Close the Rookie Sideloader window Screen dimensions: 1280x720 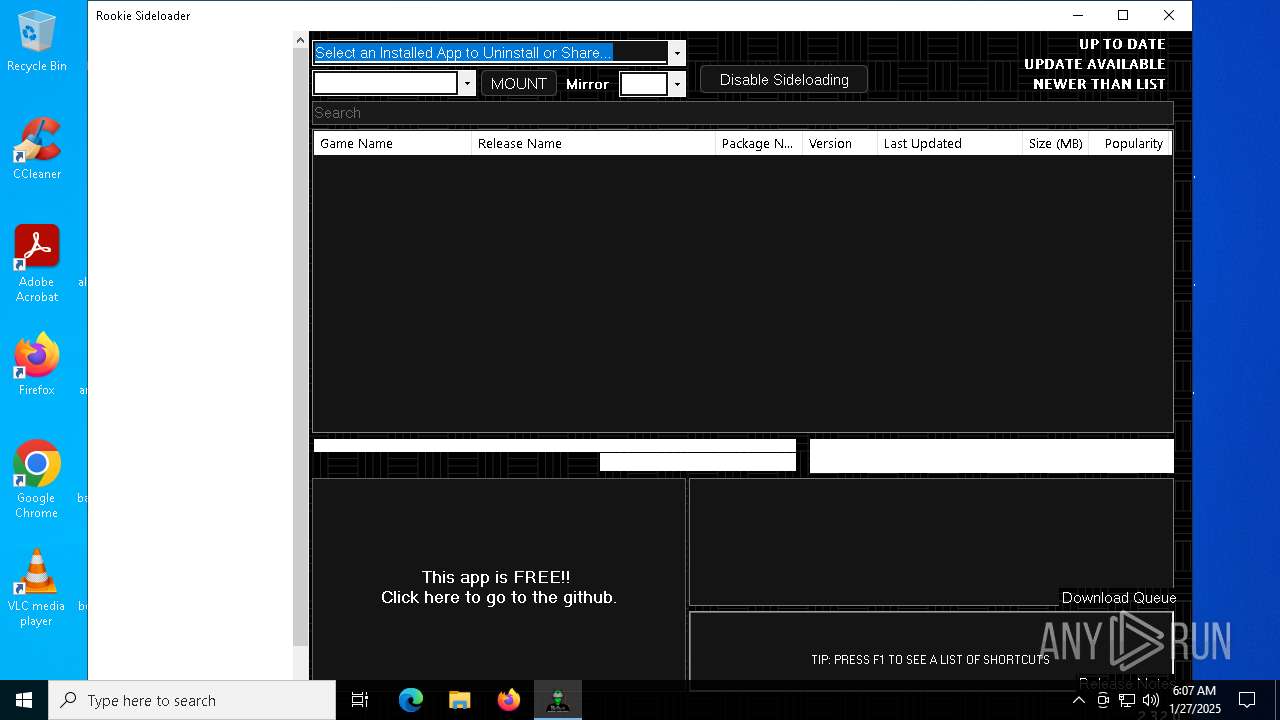(x=1169, y=15)
